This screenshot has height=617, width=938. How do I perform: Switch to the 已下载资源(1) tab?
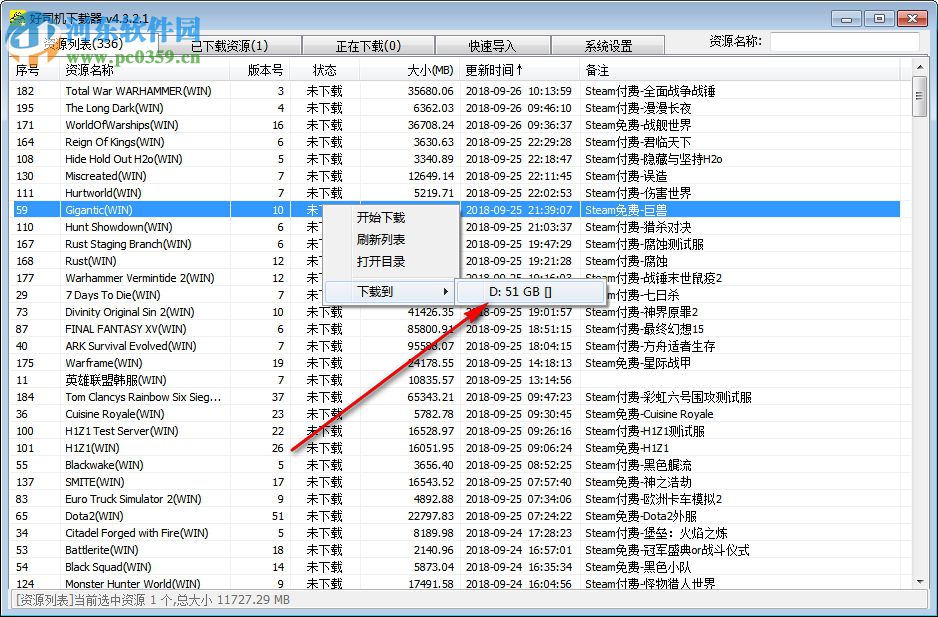pos(230,45)
